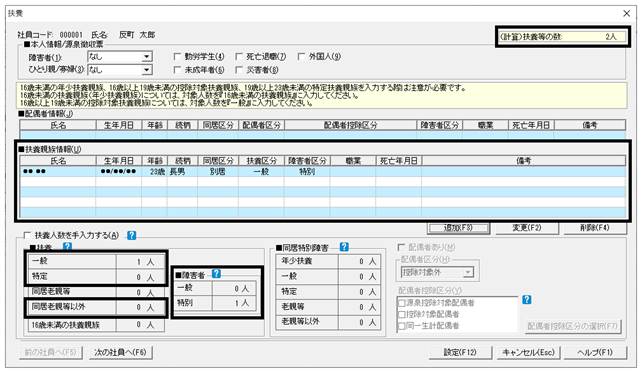The image size is (642, 371).
Task: Toggle the 配偶者あり checkbox
Action: pyautogui.click(x=401, y=247)
